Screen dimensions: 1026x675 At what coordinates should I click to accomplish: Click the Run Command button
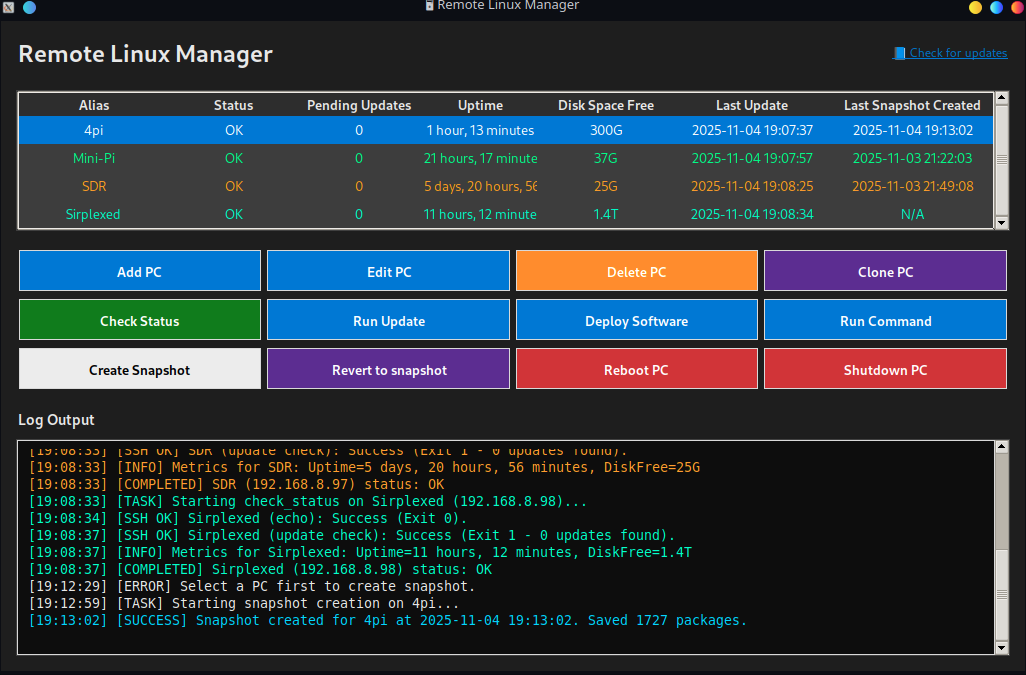(885, 321)
